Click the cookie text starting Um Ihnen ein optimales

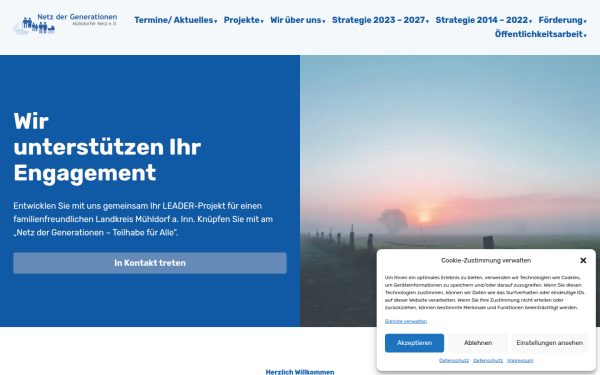pyautogui.click(x=484, y=292)
